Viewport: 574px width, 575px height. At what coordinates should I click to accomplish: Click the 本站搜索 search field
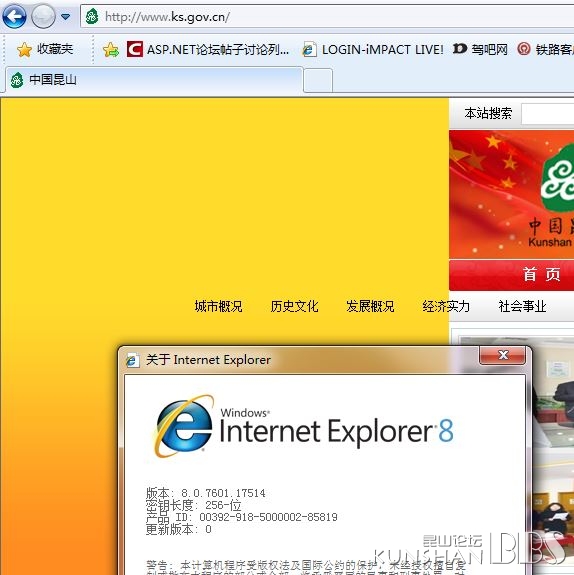pos(548,114)
